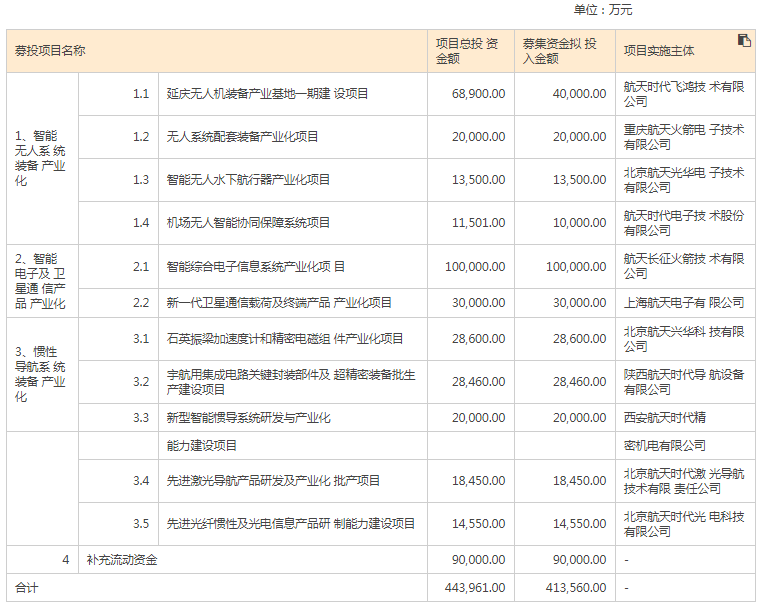Click project number 3.4

pyautogui.click(x=141, y=481)
